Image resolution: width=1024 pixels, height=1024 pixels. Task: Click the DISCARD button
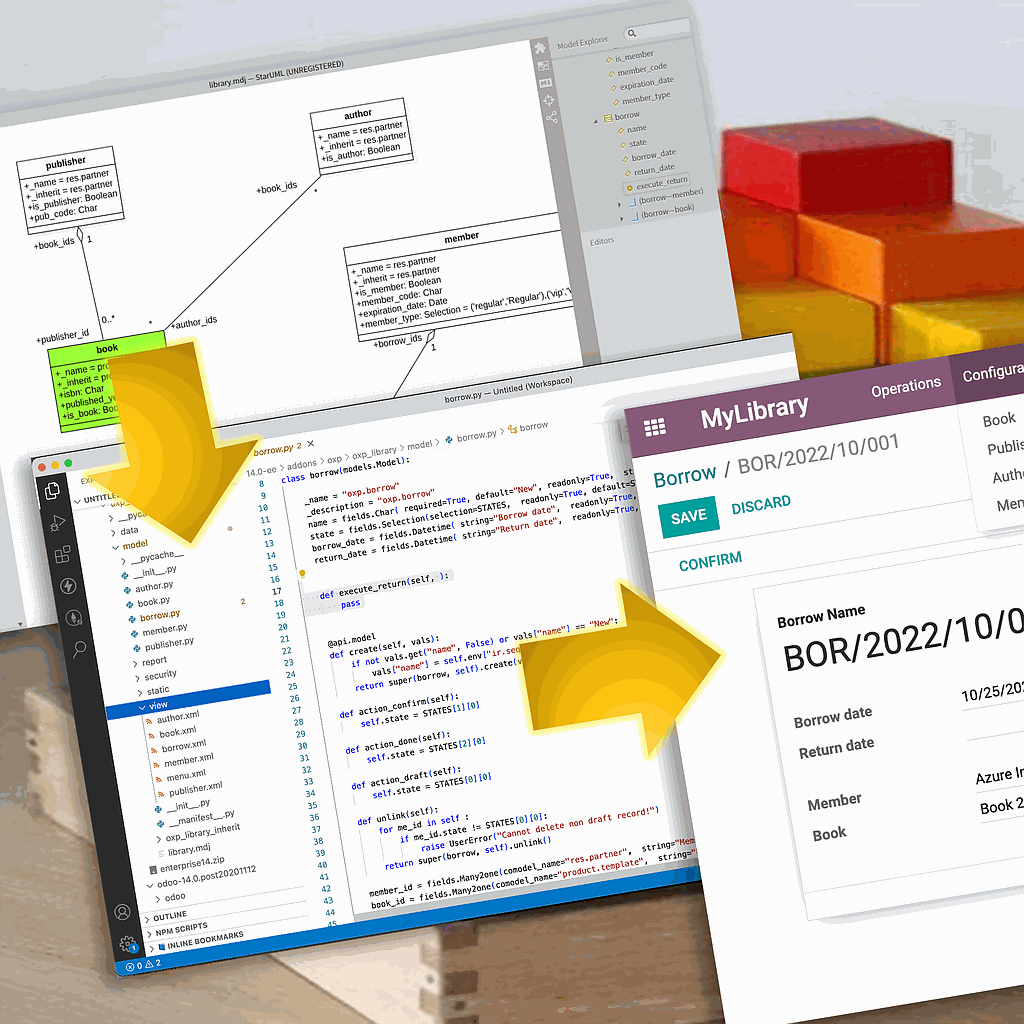pyautogui.click(x=761, y=504)
